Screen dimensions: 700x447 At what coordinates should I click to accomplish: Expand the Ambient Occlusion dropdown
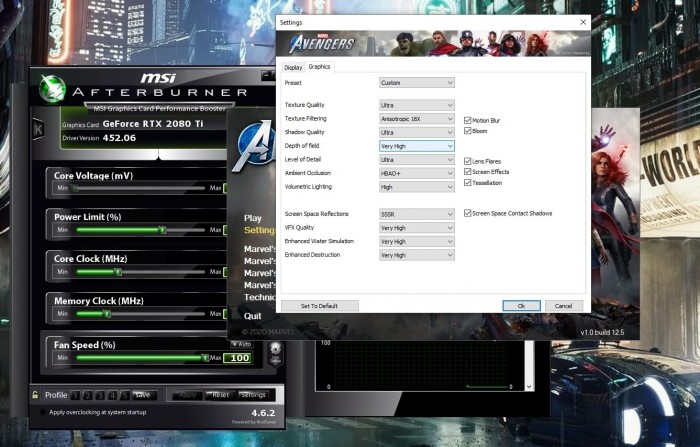coord(416,173)
